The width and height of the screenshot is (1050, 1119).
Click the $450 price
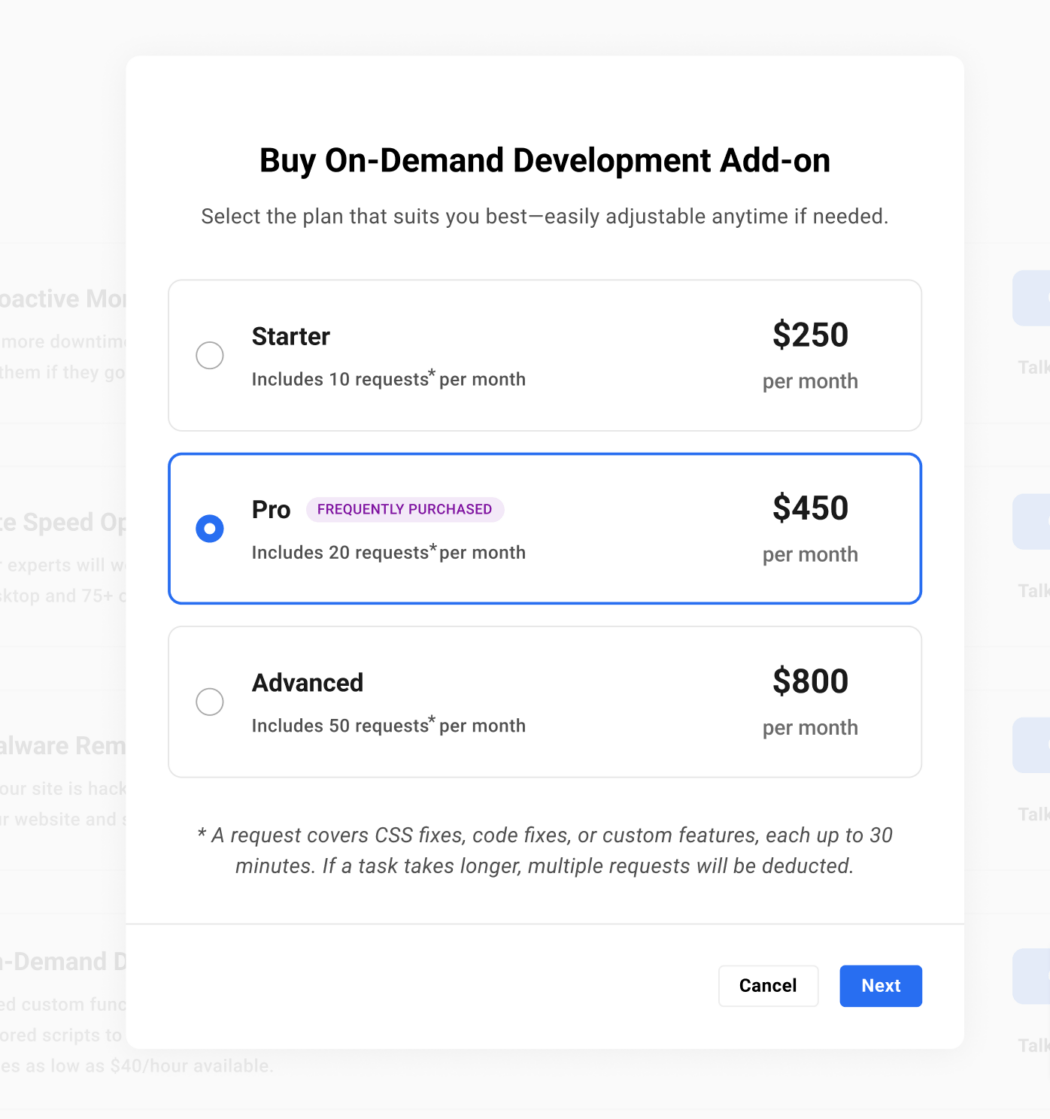click(x=810, y=508)
